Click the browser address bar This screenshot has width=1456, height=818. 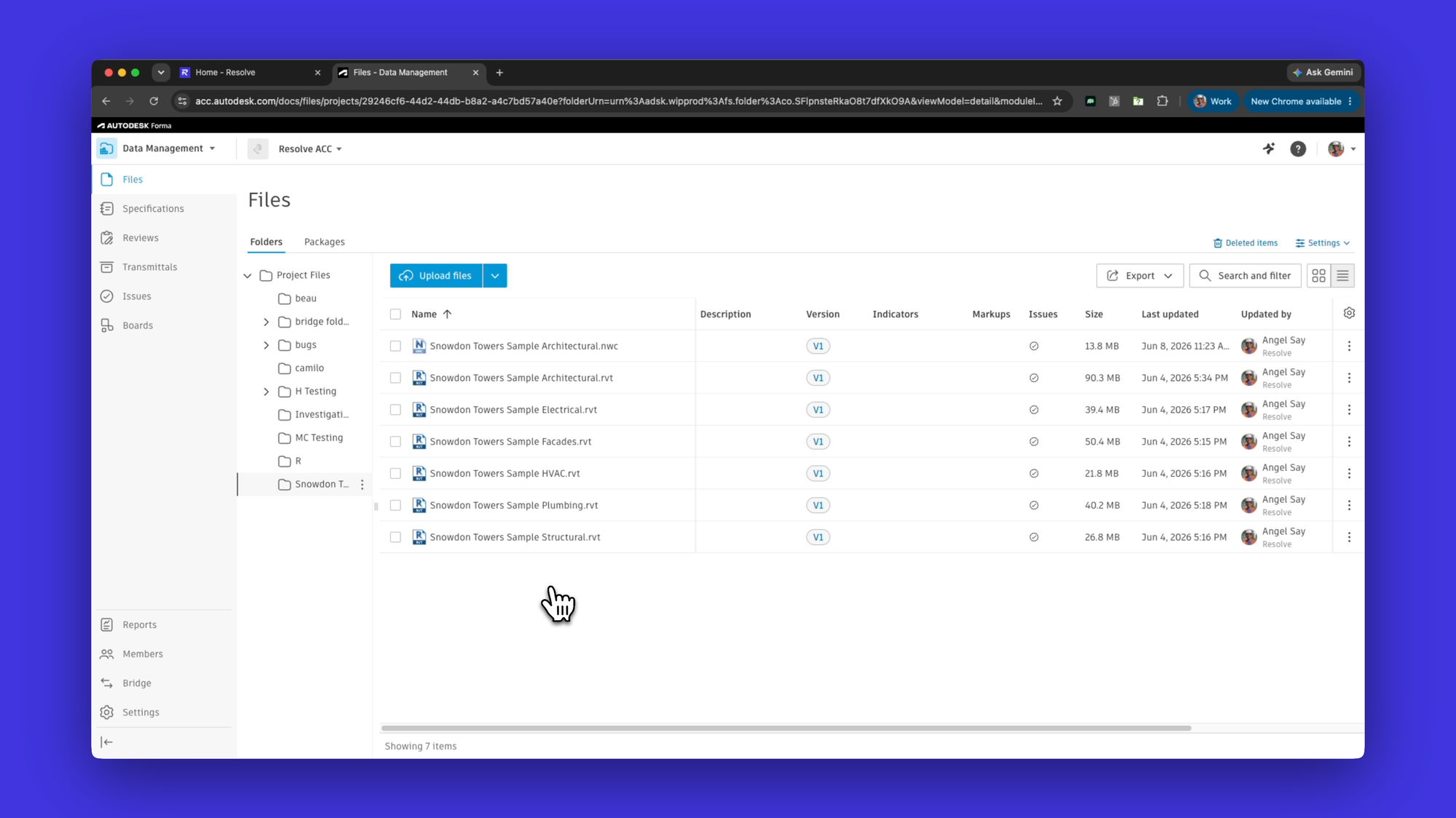tap(619, 101)
